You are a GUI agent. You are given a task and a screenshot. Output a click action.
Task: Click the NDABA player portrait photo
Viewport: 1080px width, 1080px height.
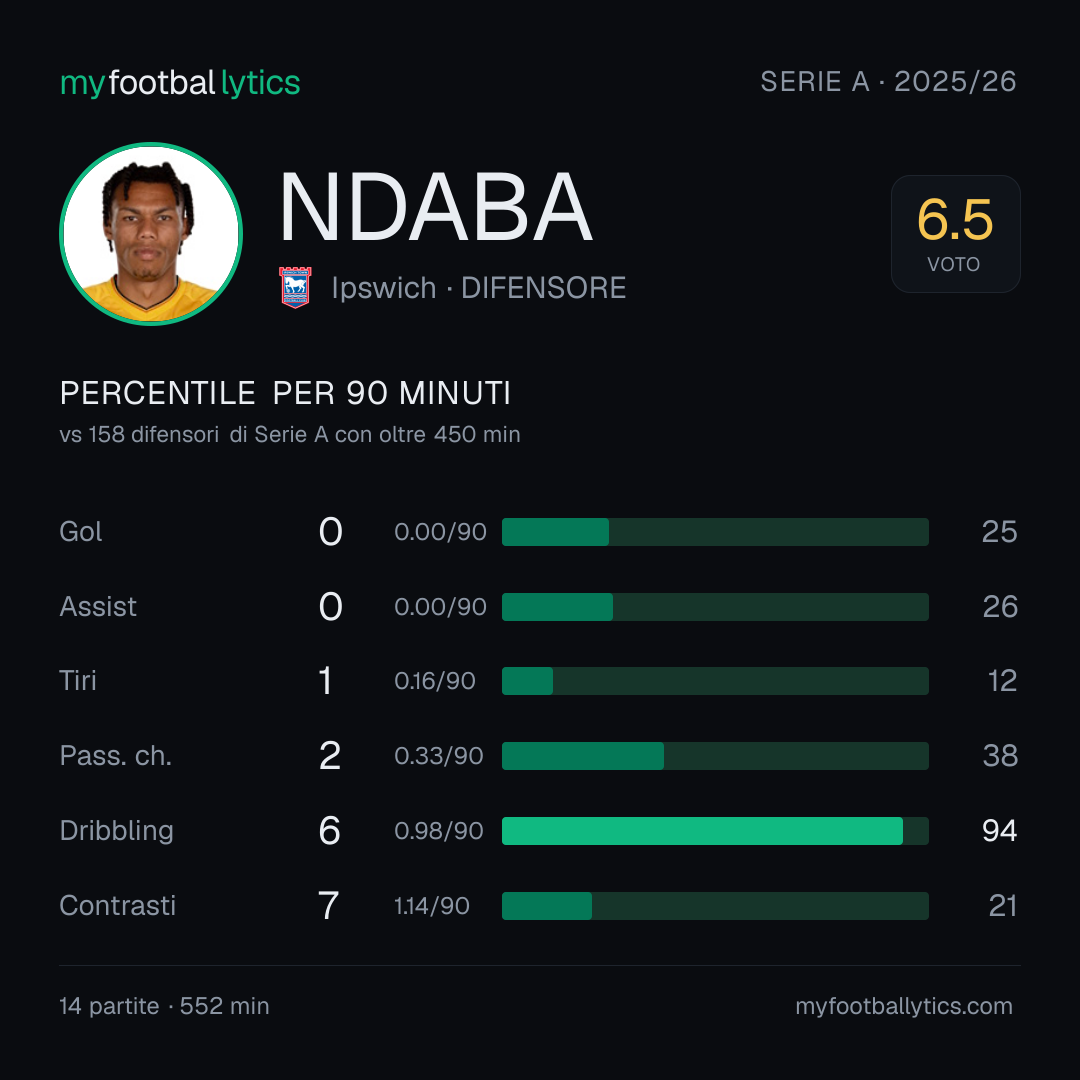click(151, 233)
